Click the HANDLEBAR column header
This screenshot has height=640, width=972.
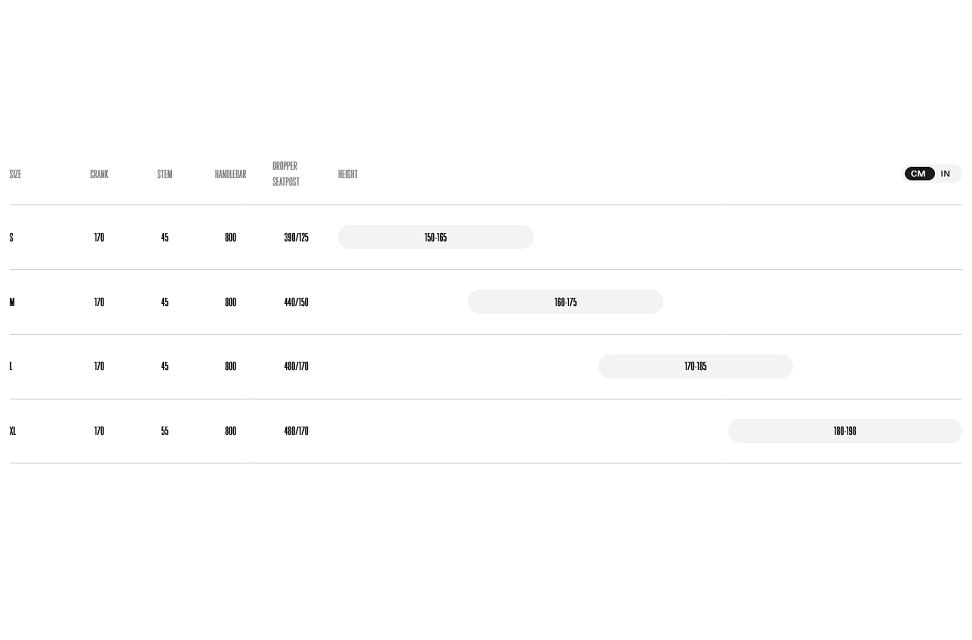coord(231,174)
